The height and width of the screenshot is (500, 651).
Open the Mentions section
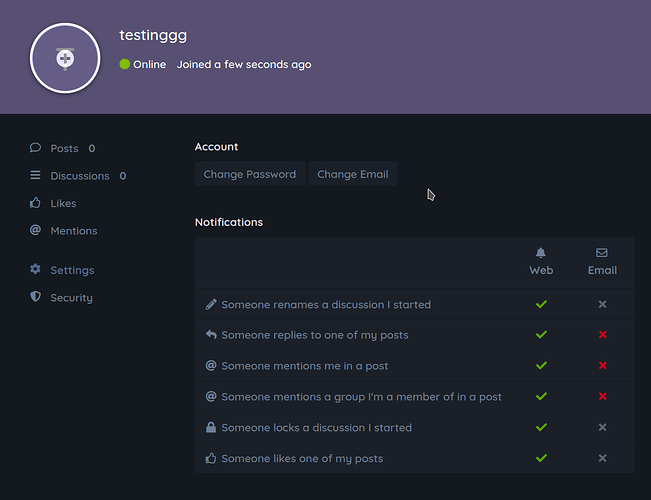point(64,230)
